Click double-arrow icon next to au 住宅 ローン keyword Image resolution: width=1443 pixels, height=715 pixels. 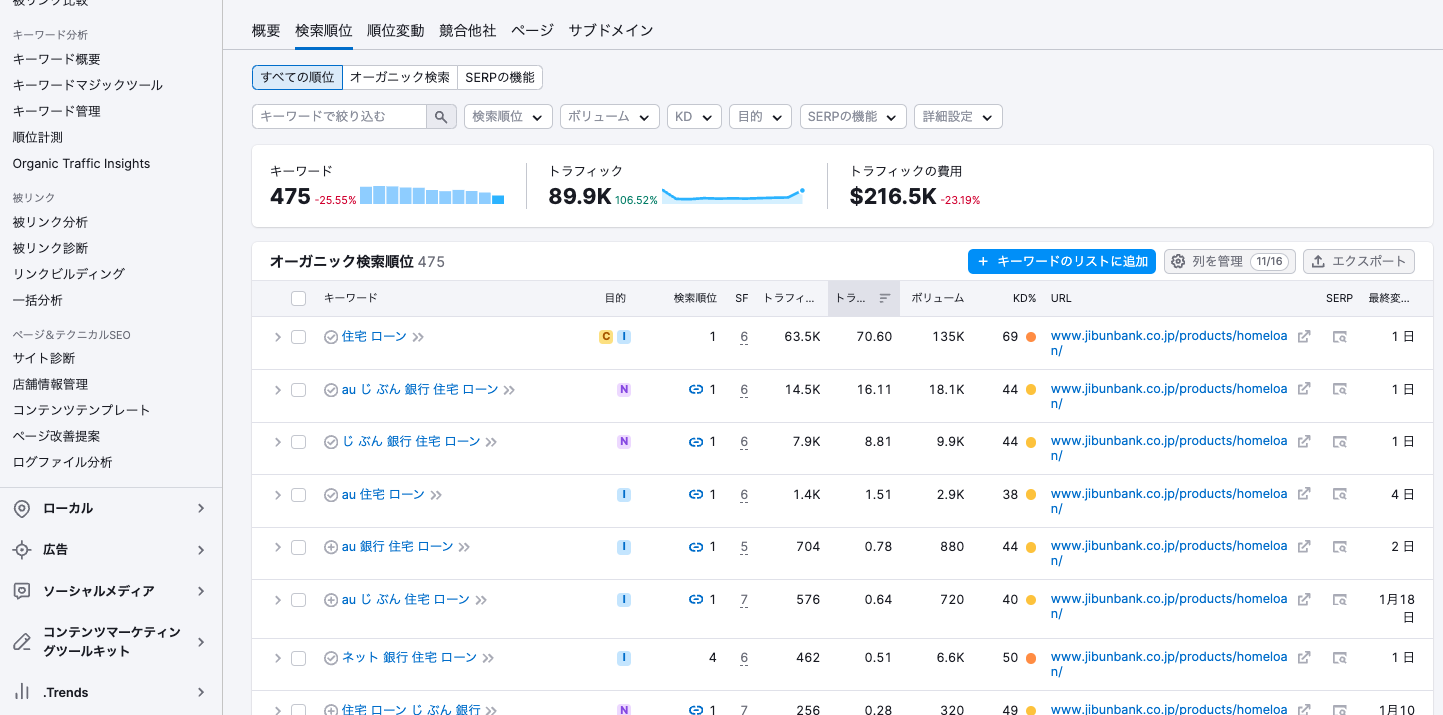(436, 494)
